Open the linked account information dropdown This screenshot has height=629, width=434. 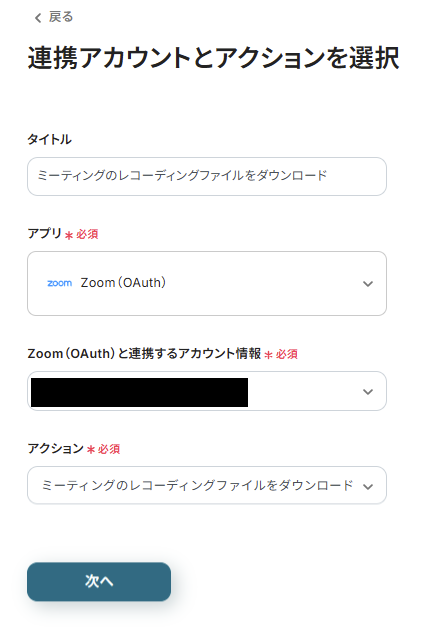pos(207,391)
